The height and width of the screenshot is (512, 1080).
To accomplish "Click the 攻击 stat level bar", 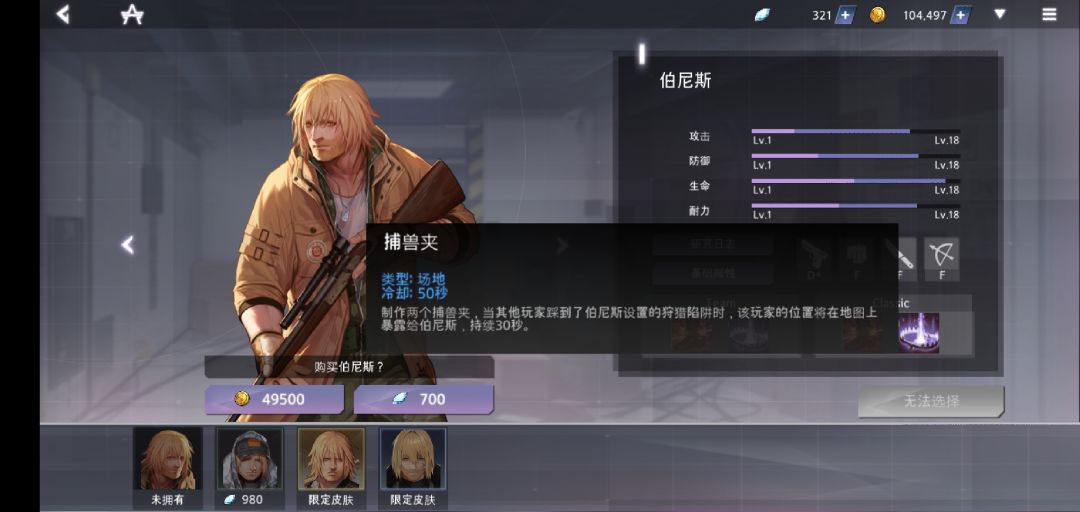I will pos(855,131).
